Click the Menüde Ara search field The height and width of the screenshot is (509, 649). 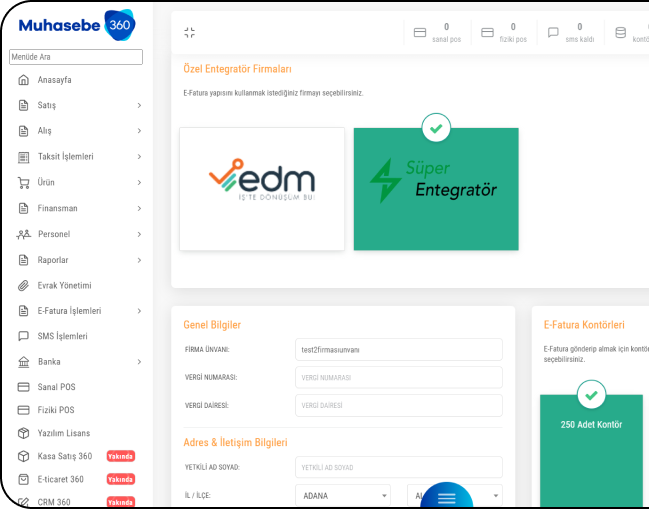point(76,57)
